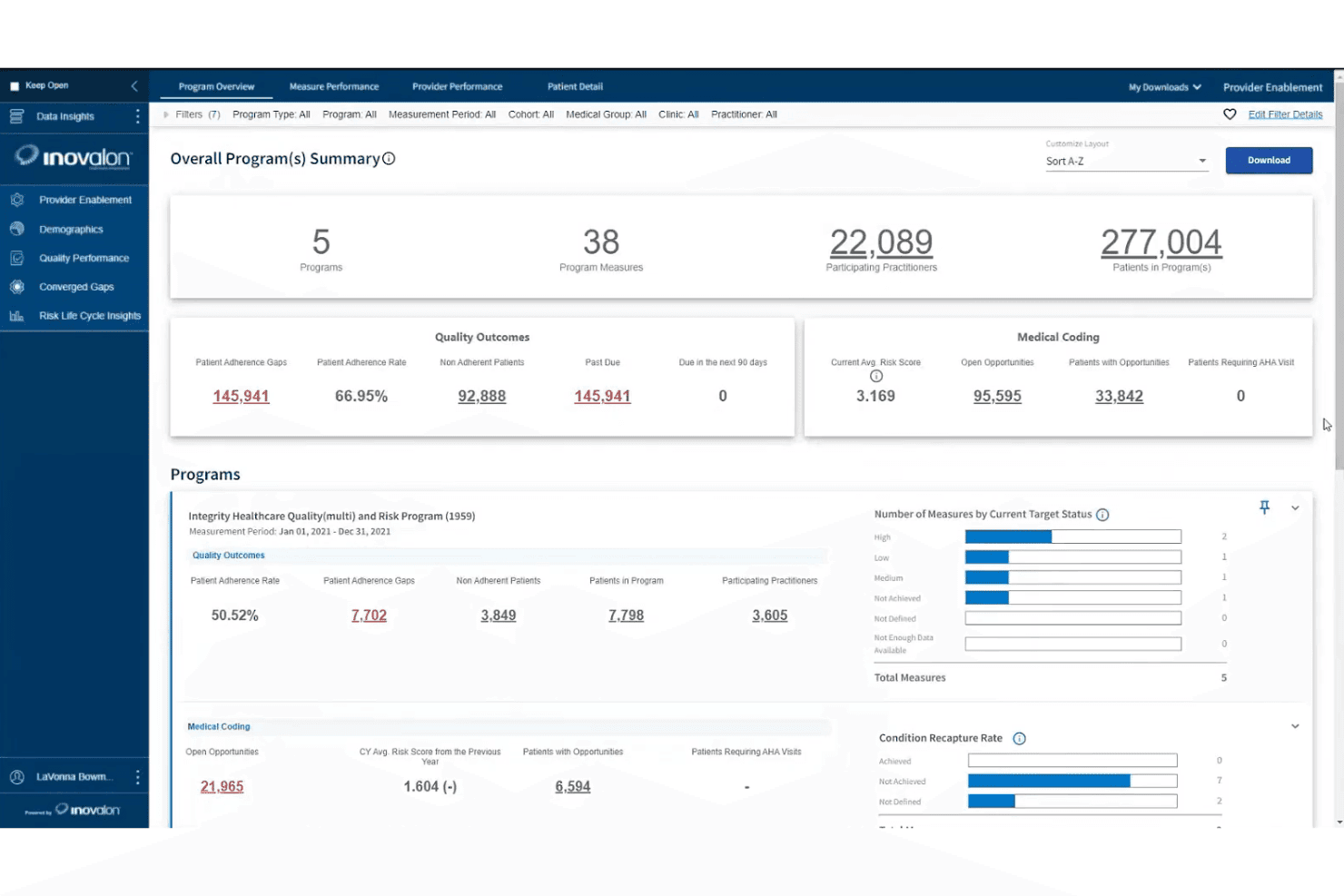The height and width of the screenshot is (896, 1344).
Task: Open the 145,941 Patient Adherence Gaps link
Action: click(241, 397)
